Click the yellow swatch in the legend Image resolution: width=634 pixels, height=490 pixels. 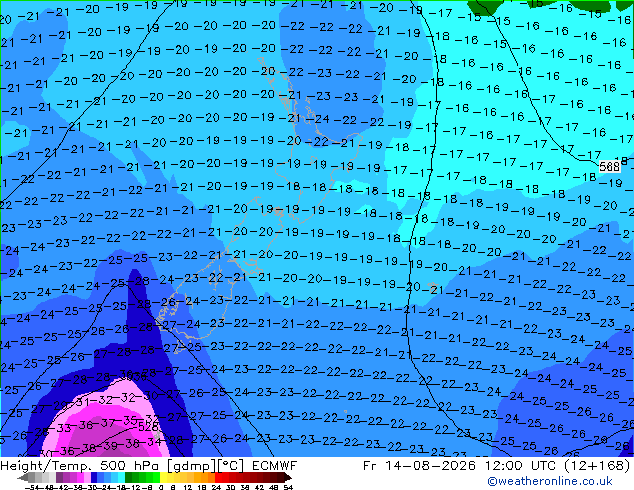coord(164,477)
